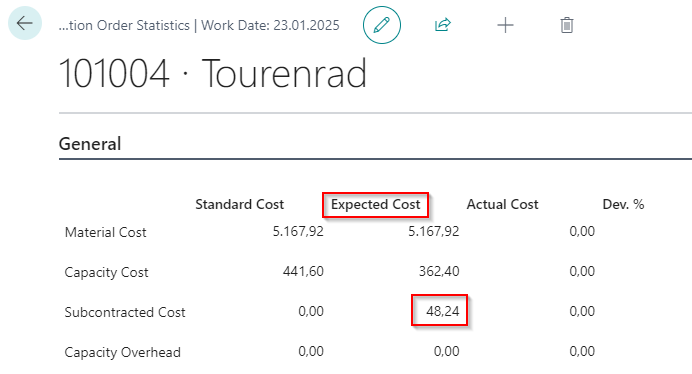Click the Actual Cost column header
Image resolution: width=692 pixels, height=374 pixels.
[503, 204]
